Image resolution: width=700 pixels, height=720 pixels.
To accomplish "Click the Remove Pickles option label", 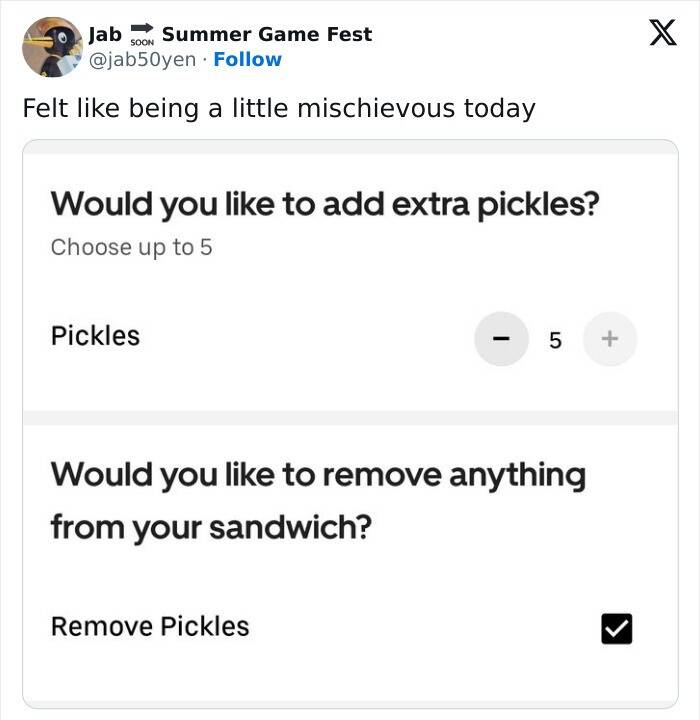I will [150, 627].
